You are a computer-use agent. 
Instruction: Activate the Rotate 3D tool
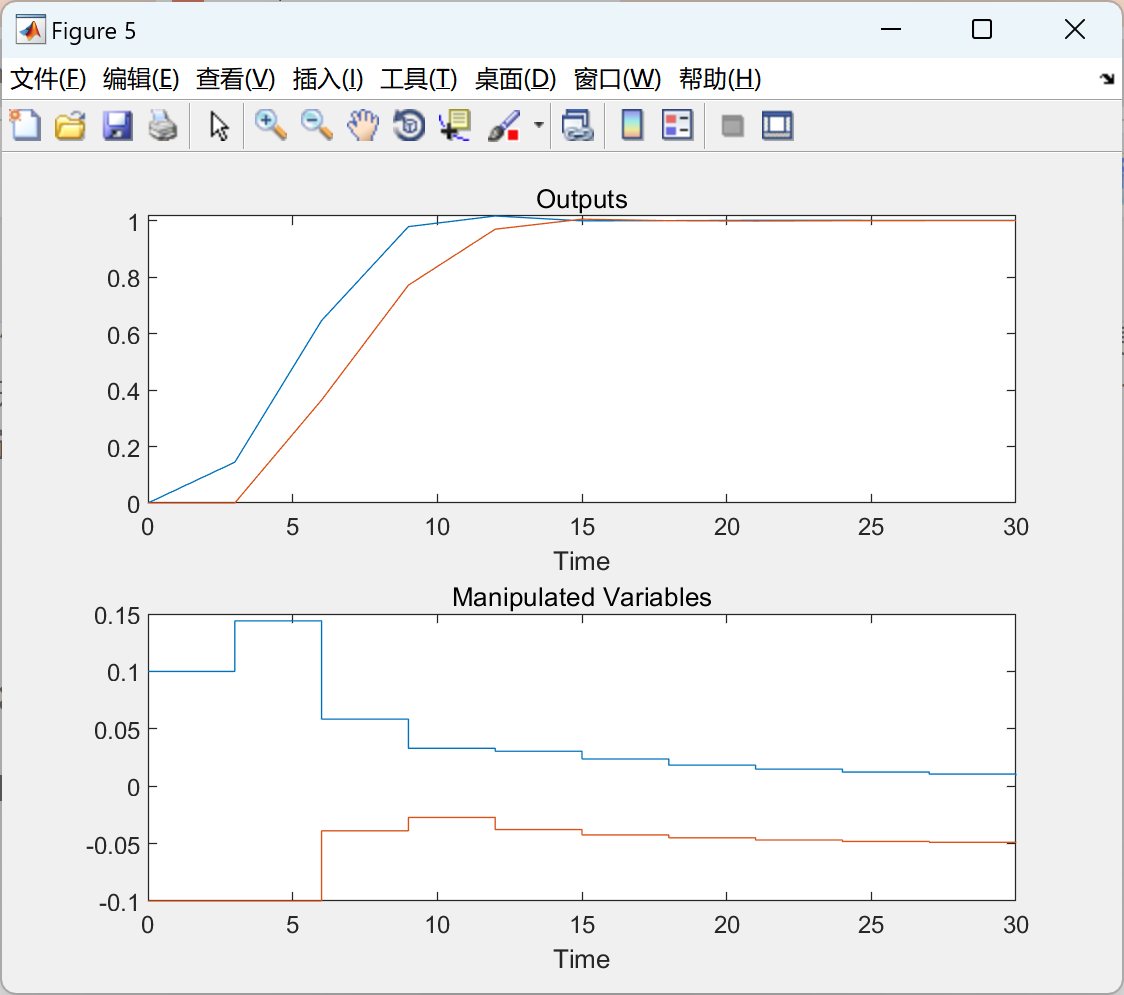[x=409, y=125]
